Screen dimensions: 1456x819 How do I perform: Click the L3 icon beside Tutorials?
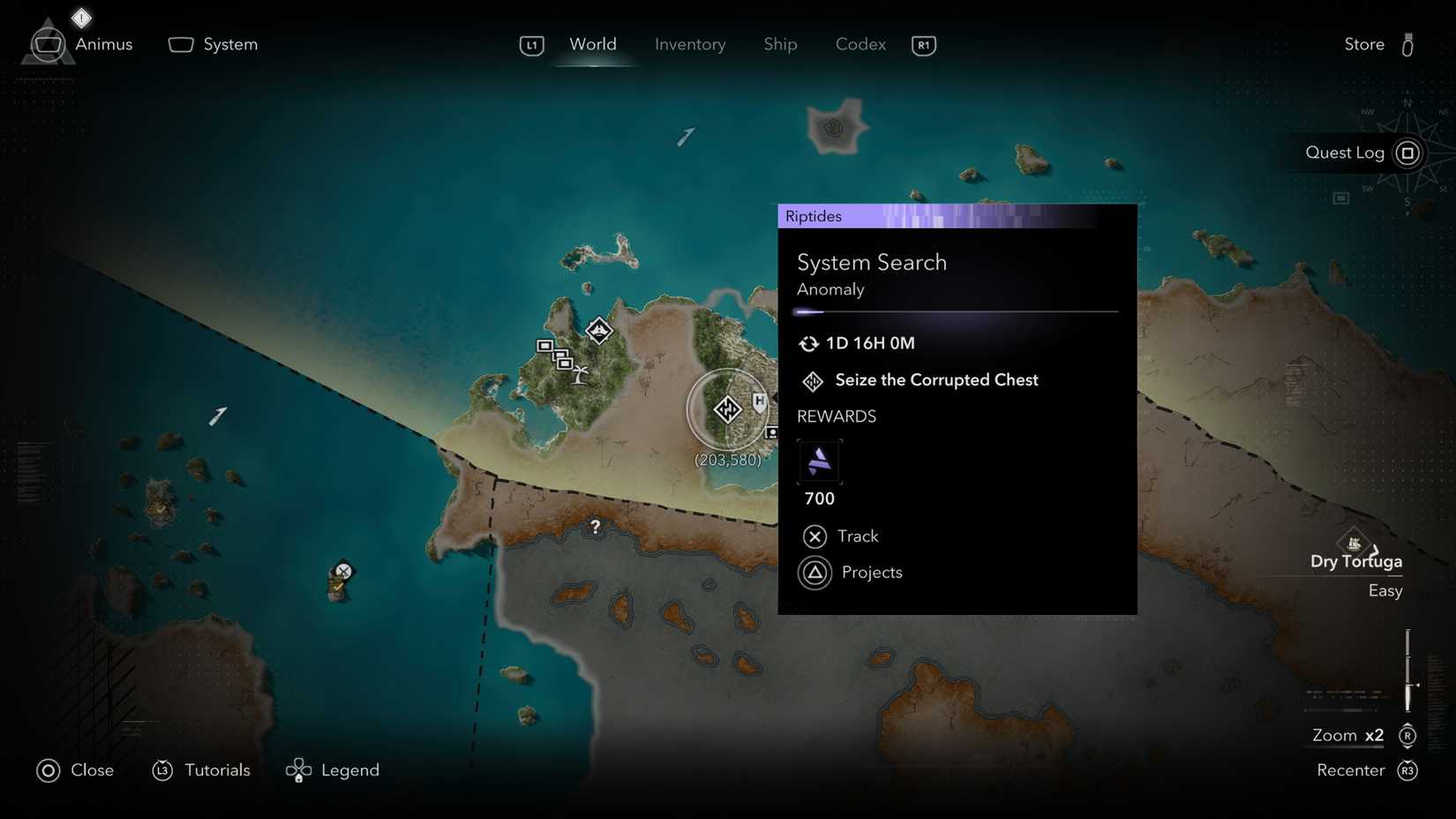(162, 770)
